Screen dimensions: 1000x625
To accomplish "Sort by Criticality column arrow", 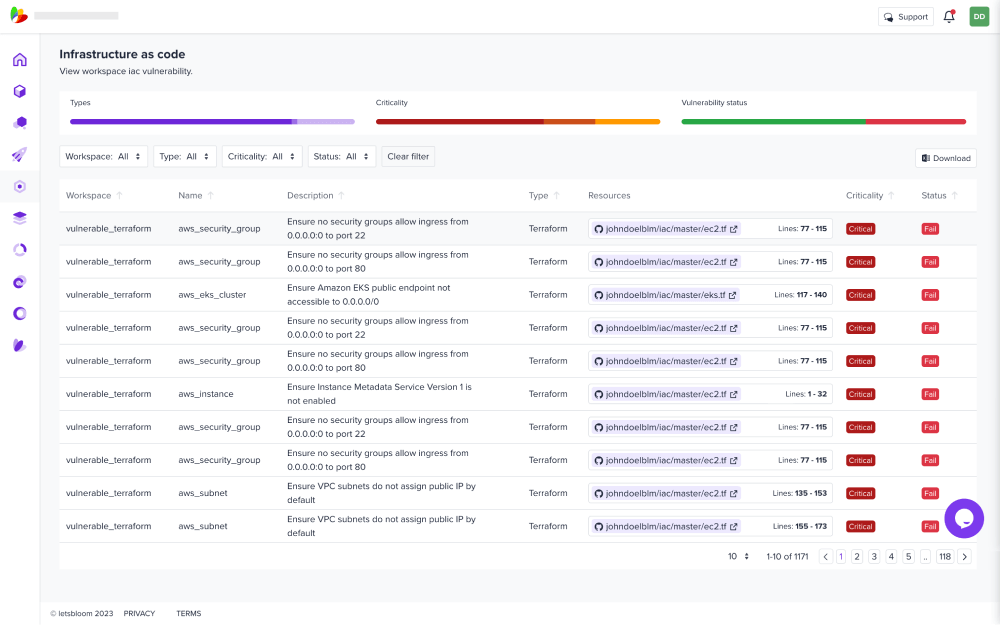I will pos(891,195).
